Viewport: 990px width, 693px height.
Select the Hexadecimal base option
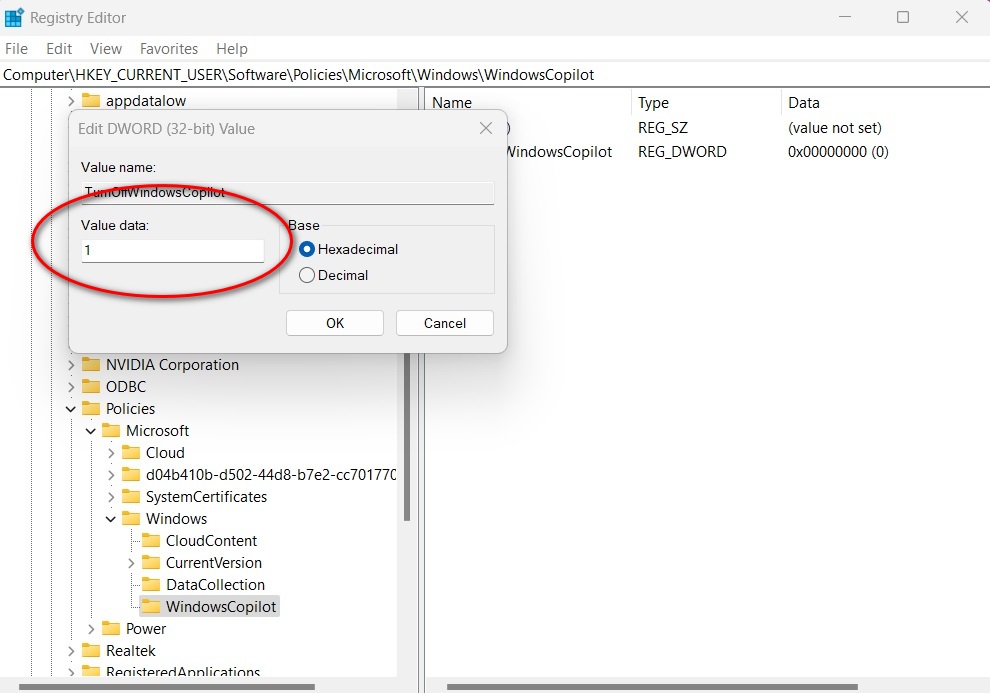click(x=307, y=249)
